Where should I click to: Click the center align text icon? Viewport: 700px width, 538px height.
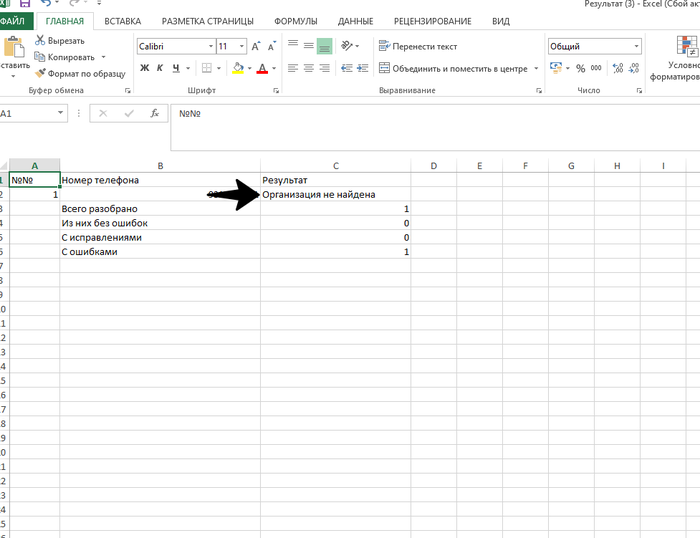[308, 68]
